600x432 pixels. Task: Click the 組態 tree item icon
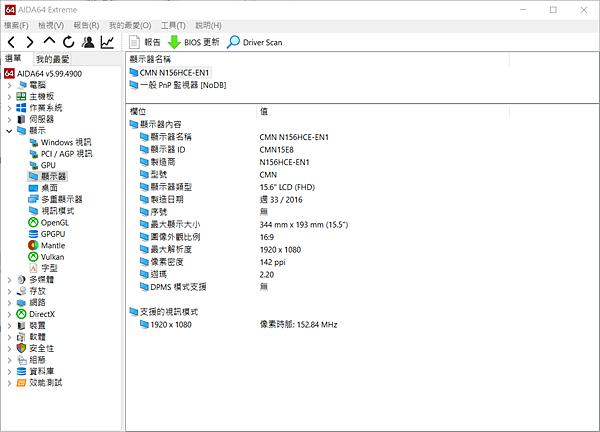[21, 360]
